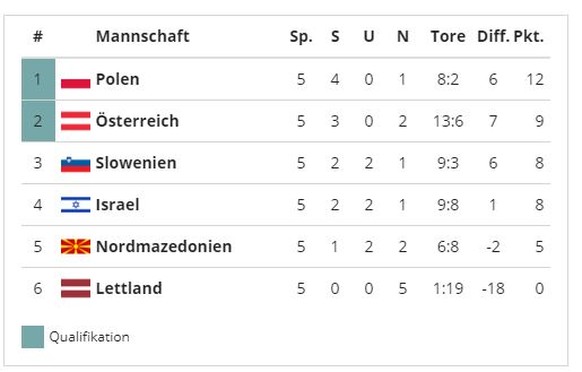Screen dimensions: 582x372
Task: Open the Lettland team link
Action: 129,288
